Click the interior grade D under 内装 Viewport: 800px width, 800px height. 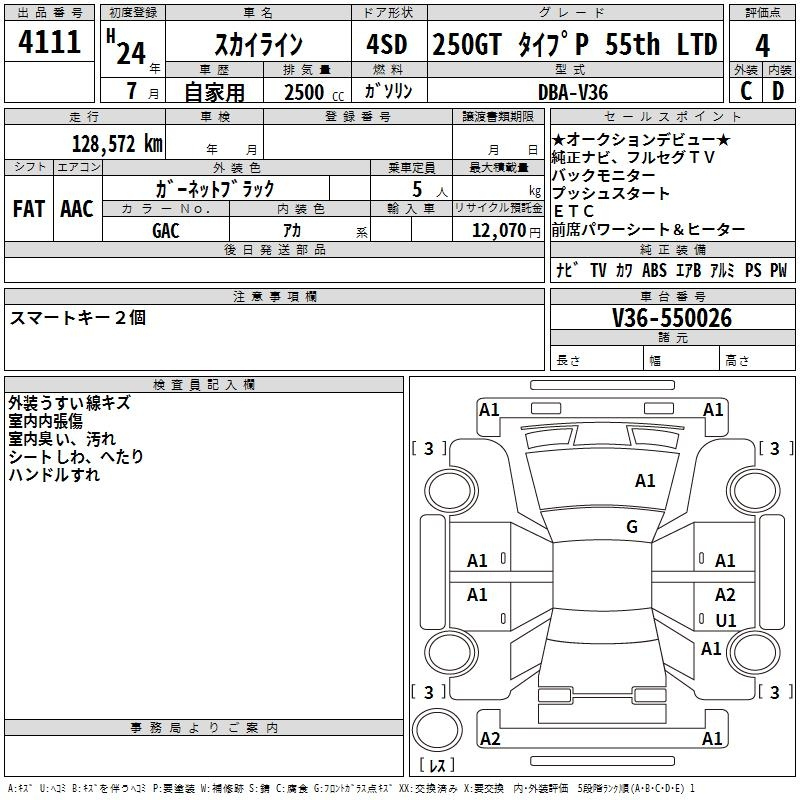pyautogui.click(x=778, y=91)
